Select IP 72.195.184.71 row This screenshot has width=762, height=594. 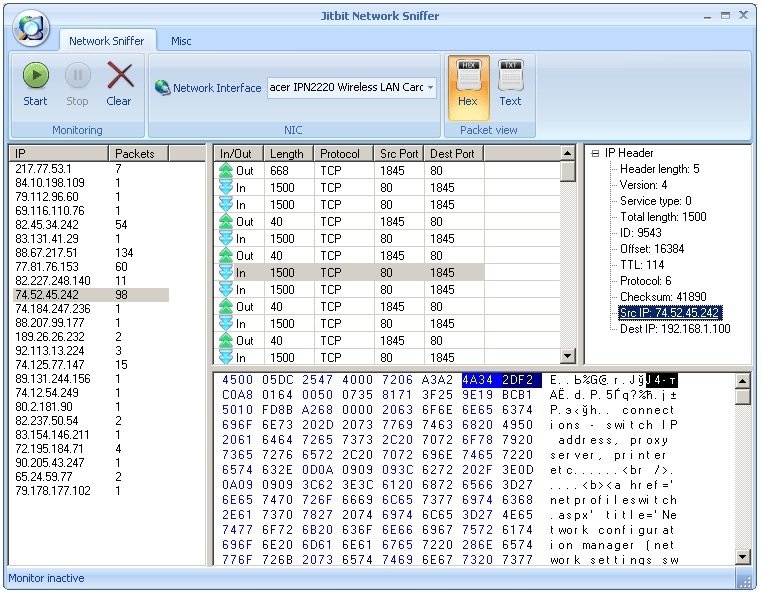click(91, 449)
